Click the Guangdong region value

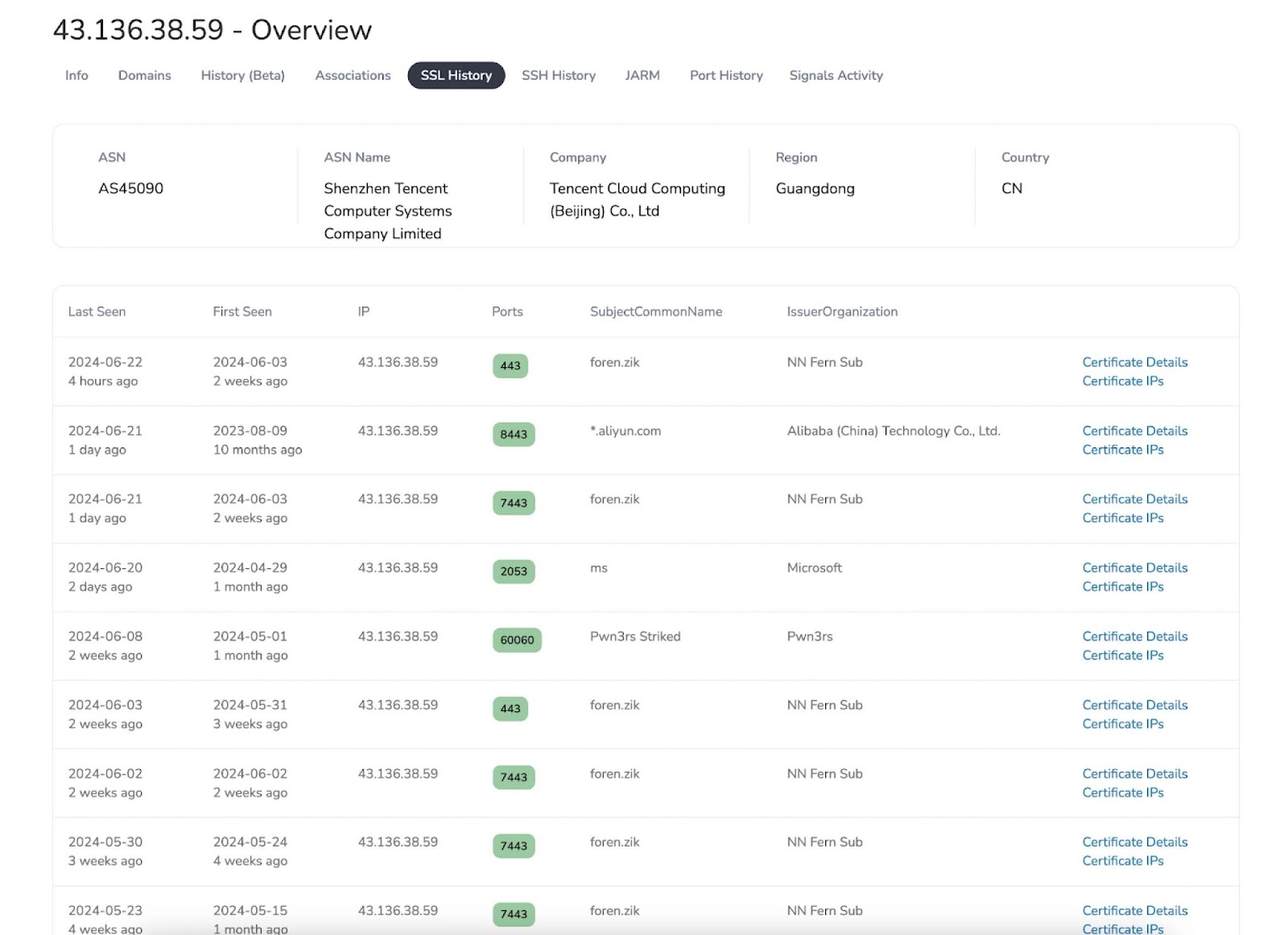(x=815, y=188)
